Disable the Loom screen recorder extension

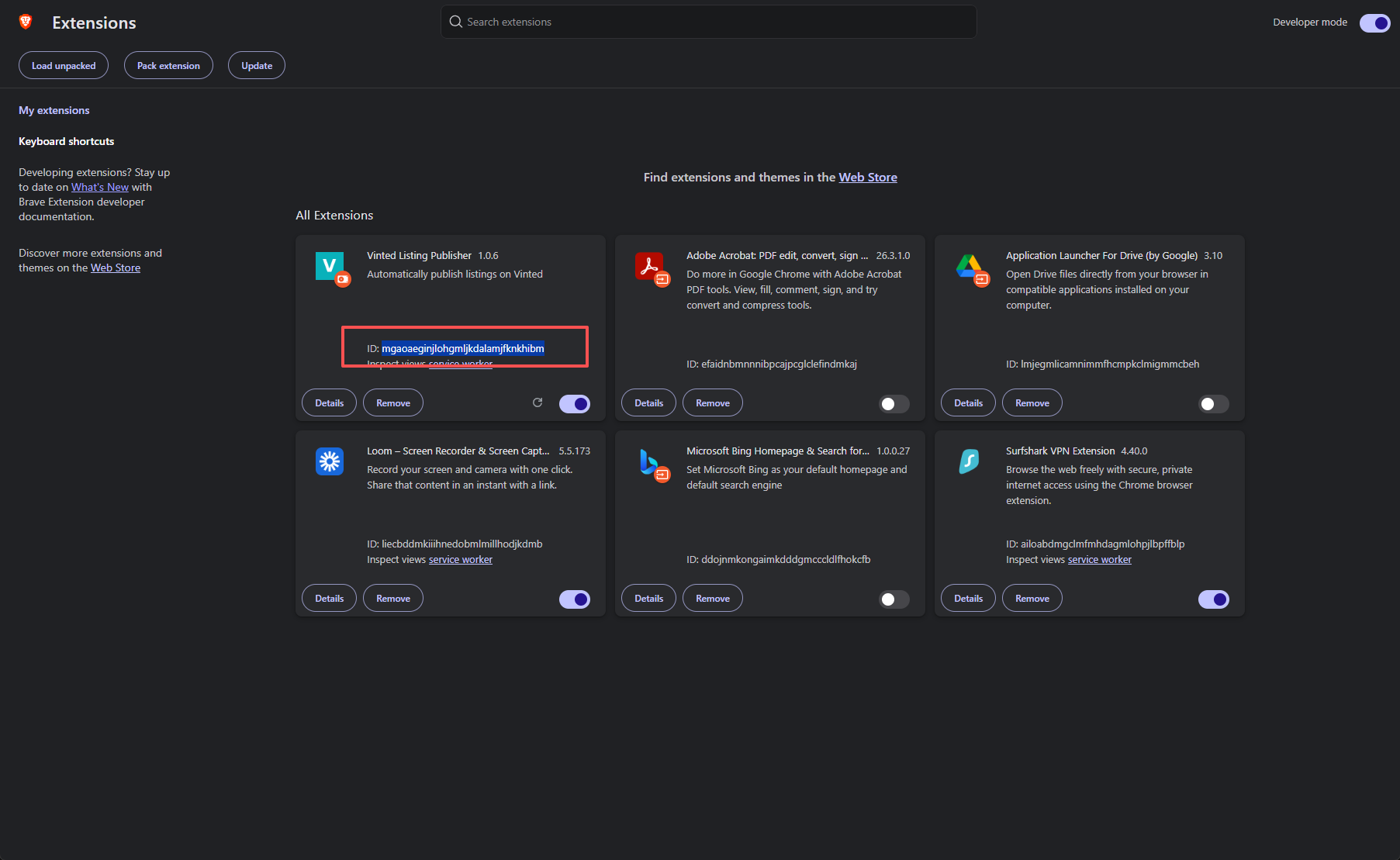coord(575,599)
